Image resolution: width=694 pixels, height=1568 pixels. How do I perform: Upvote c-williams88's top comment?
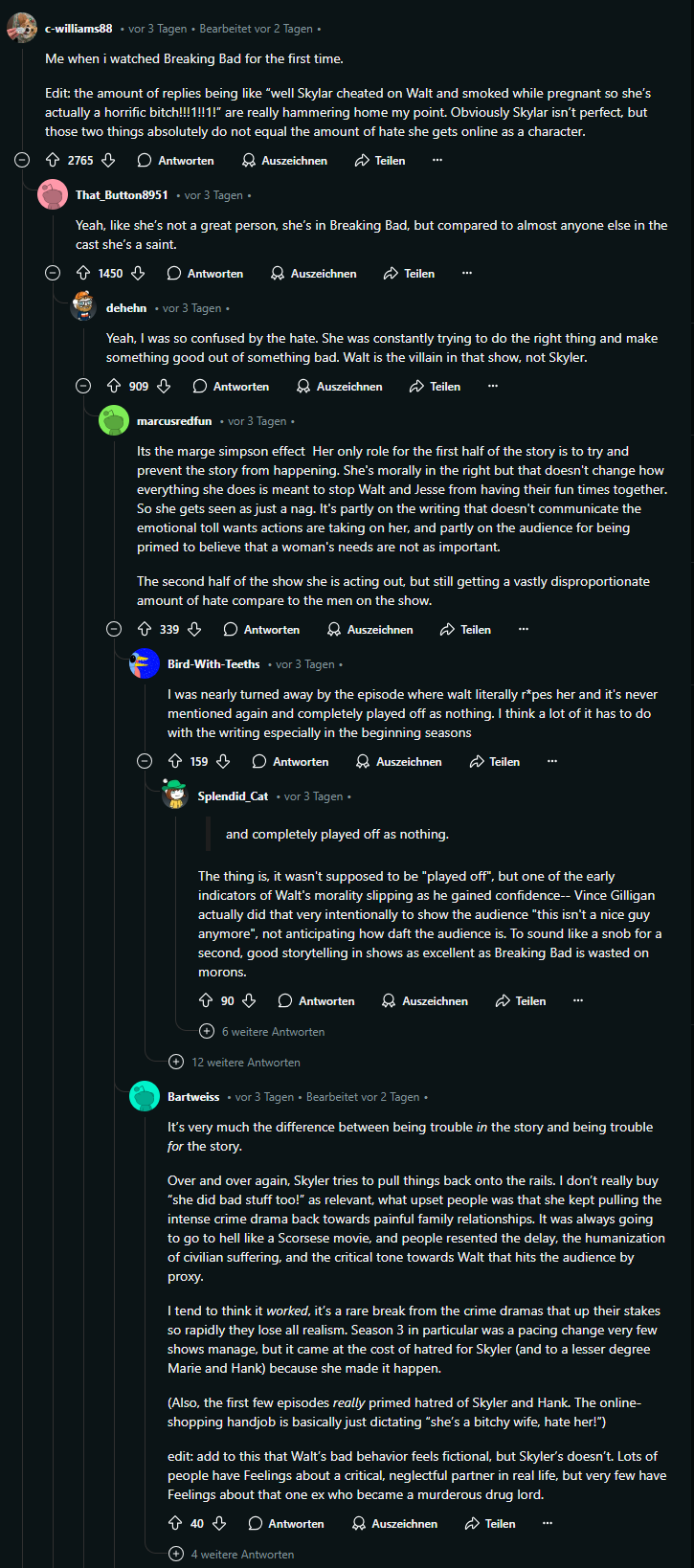53,161
